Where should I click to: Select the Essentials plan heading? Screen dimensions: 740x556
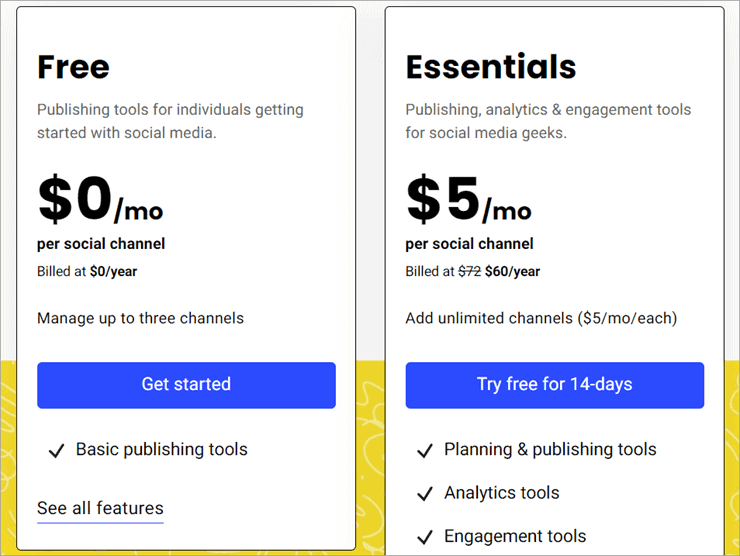click(x=490, y=66)
